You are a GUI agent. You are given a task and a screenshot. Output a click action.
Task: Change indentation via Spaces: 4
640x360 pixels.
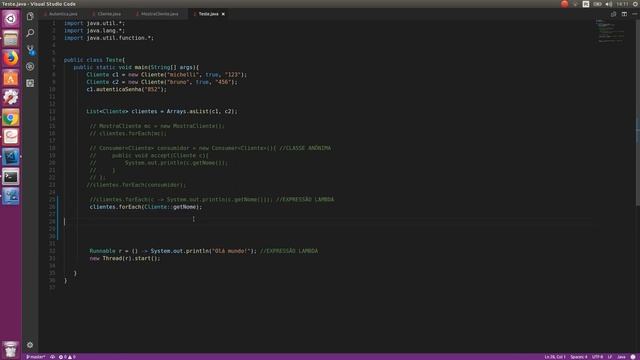tap(579, 357)
